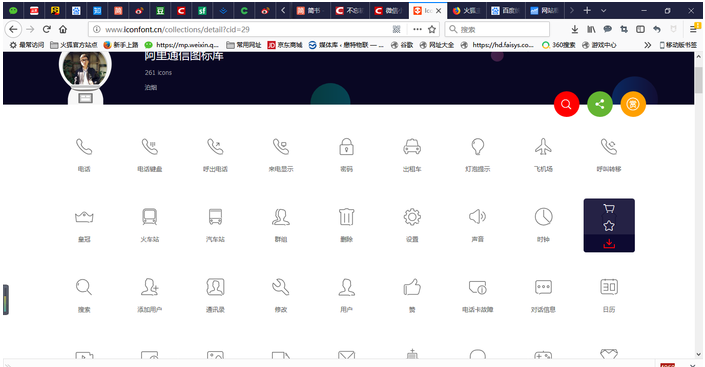Choose the 飞机场 airplane icon

543,147
